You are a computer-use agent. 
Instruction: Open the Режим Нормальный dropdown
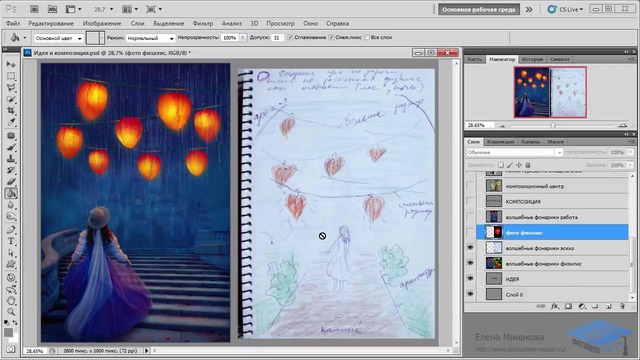150,38
